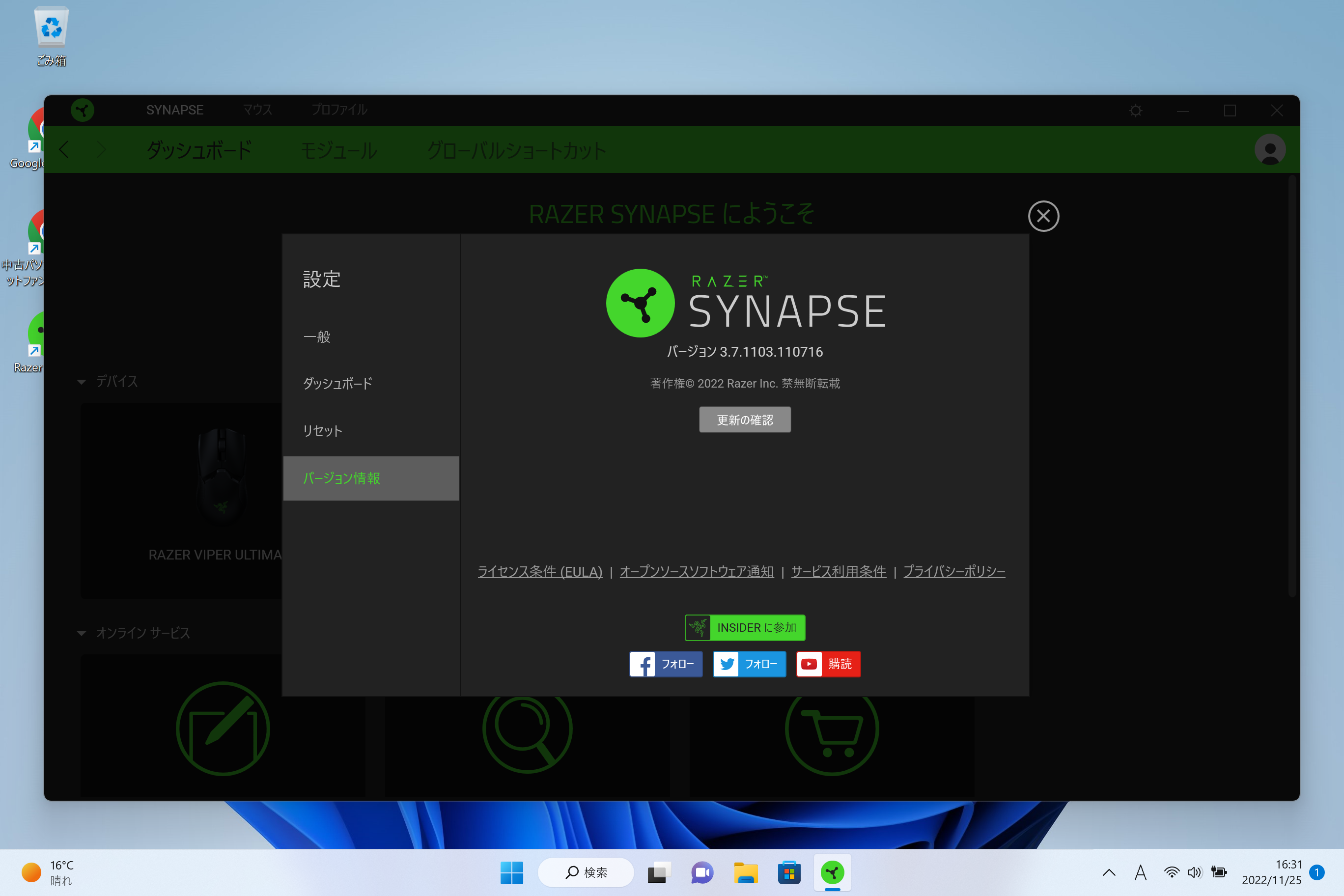
Task: Click the Razer Synapse taskbar icon
Action: click(x=832, y=872)
